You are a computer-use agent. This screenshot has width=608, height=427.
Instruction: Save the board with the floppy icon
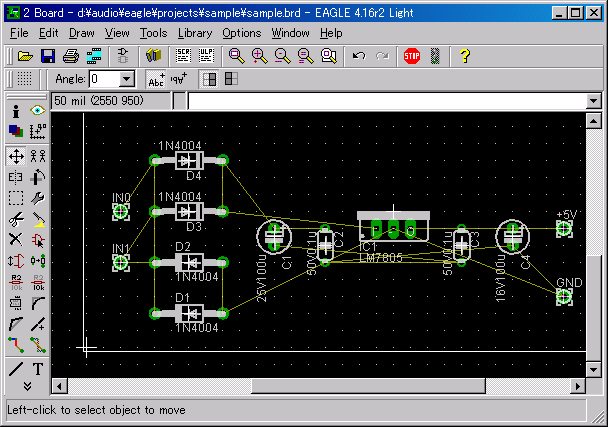click(48, 56)
